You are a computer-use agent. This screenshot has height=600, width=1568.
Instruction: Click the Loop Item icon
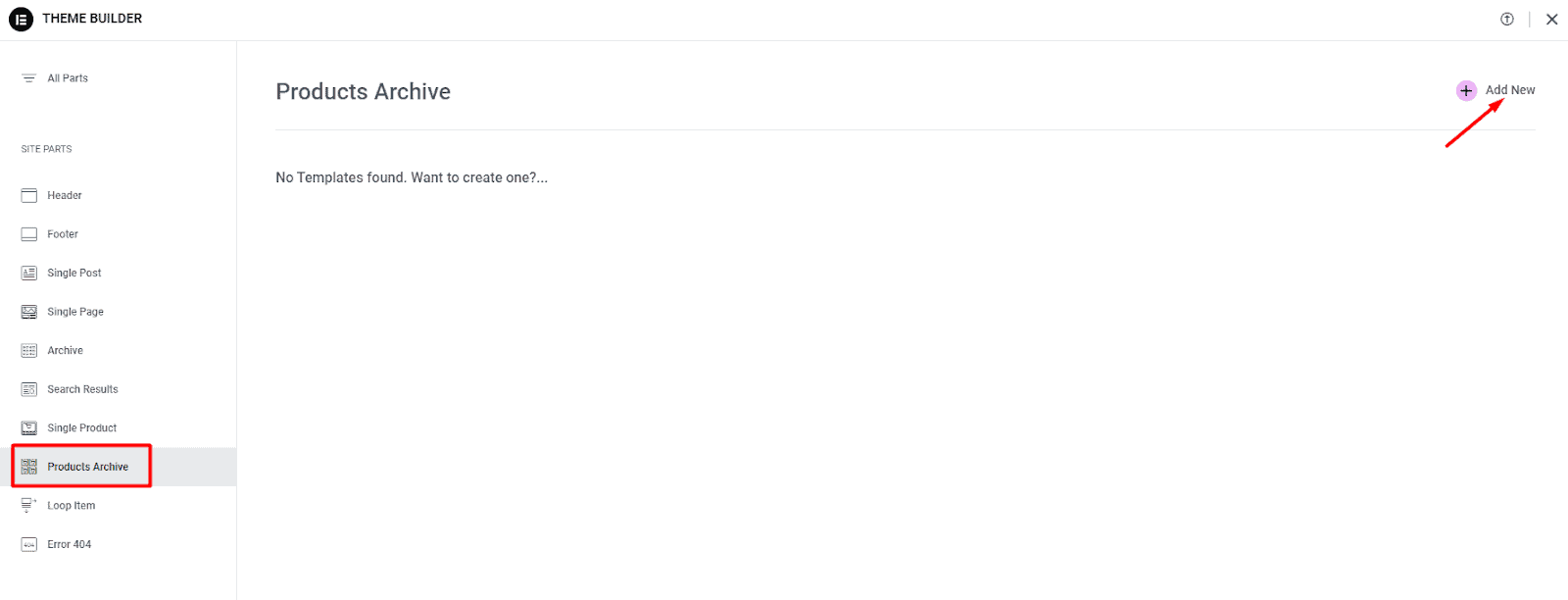29,506
